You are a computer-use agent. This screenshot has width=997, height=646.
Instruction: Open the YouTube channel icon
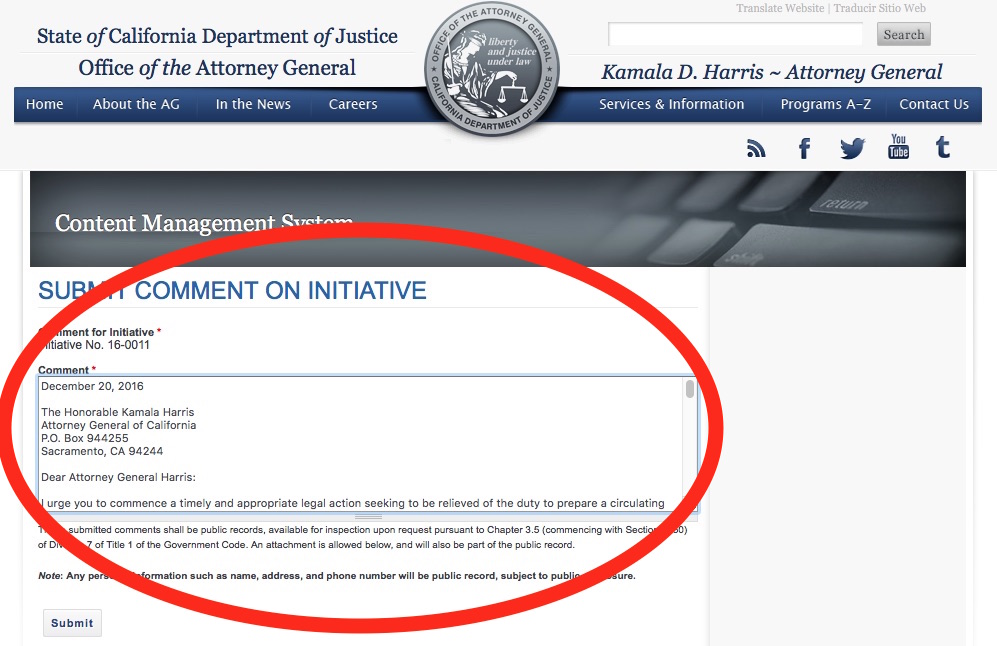click(x=898, y=146)
